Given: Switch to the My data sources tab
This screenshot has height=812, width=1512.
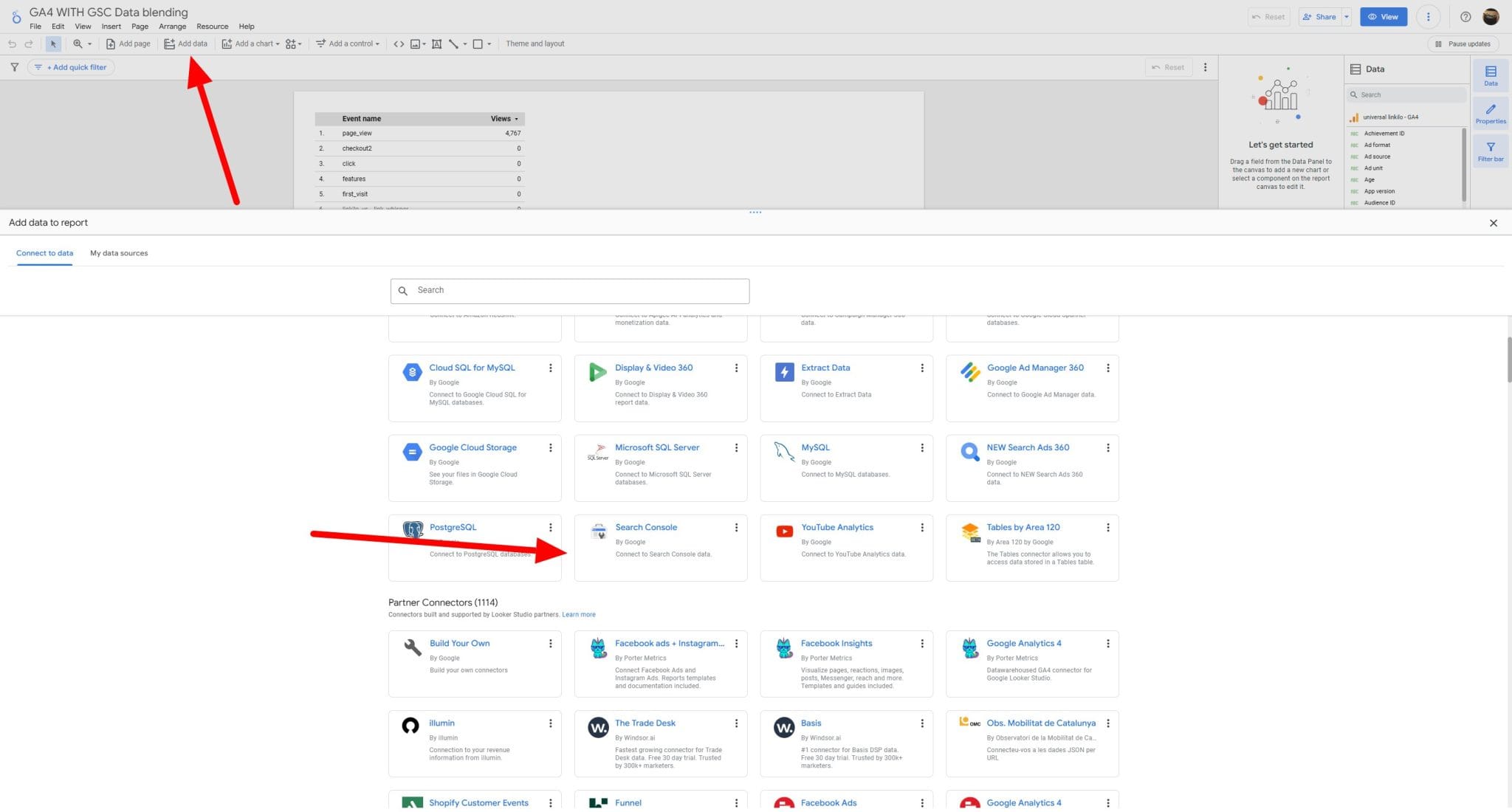Looking at the screenshot, I should (x=118, y=252).
